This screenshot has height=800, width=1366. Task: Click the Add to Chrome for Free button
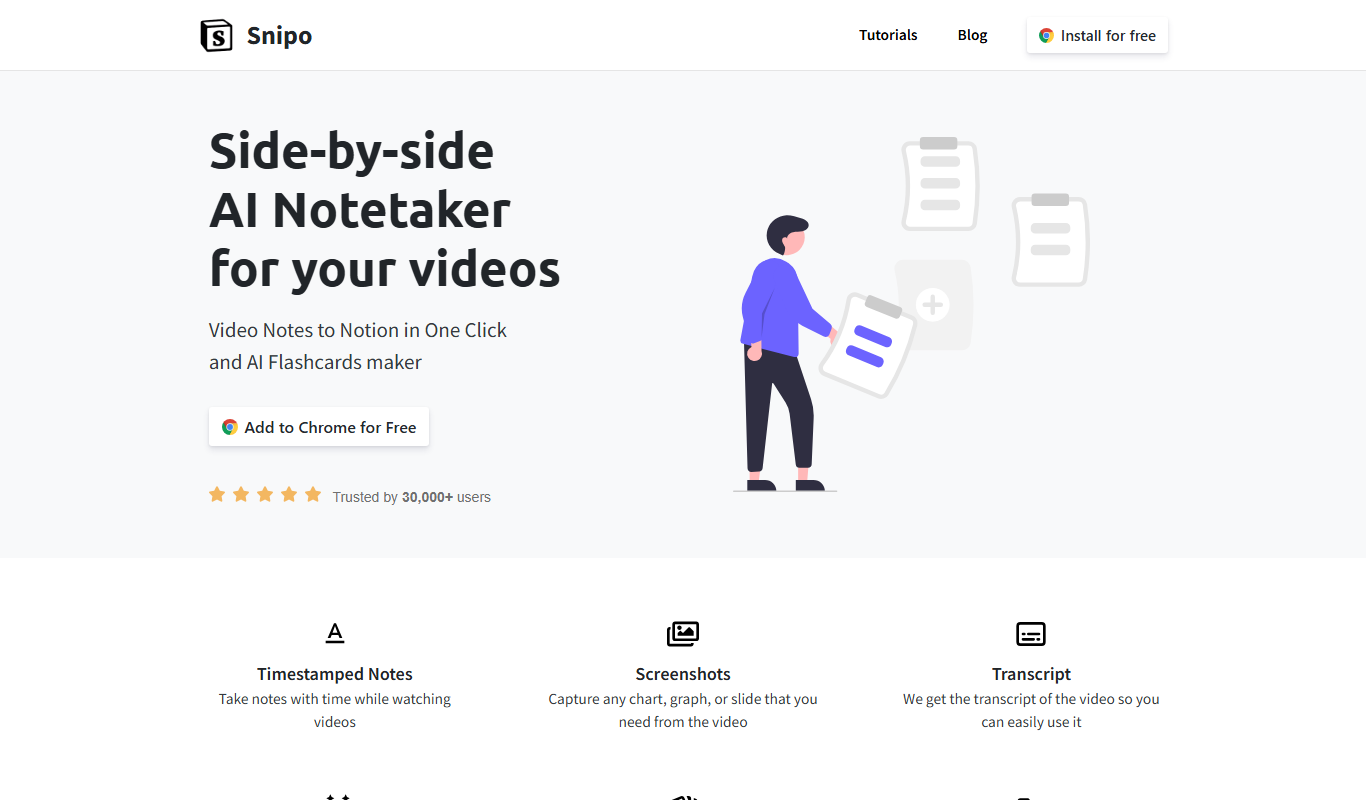click(319, 427)
